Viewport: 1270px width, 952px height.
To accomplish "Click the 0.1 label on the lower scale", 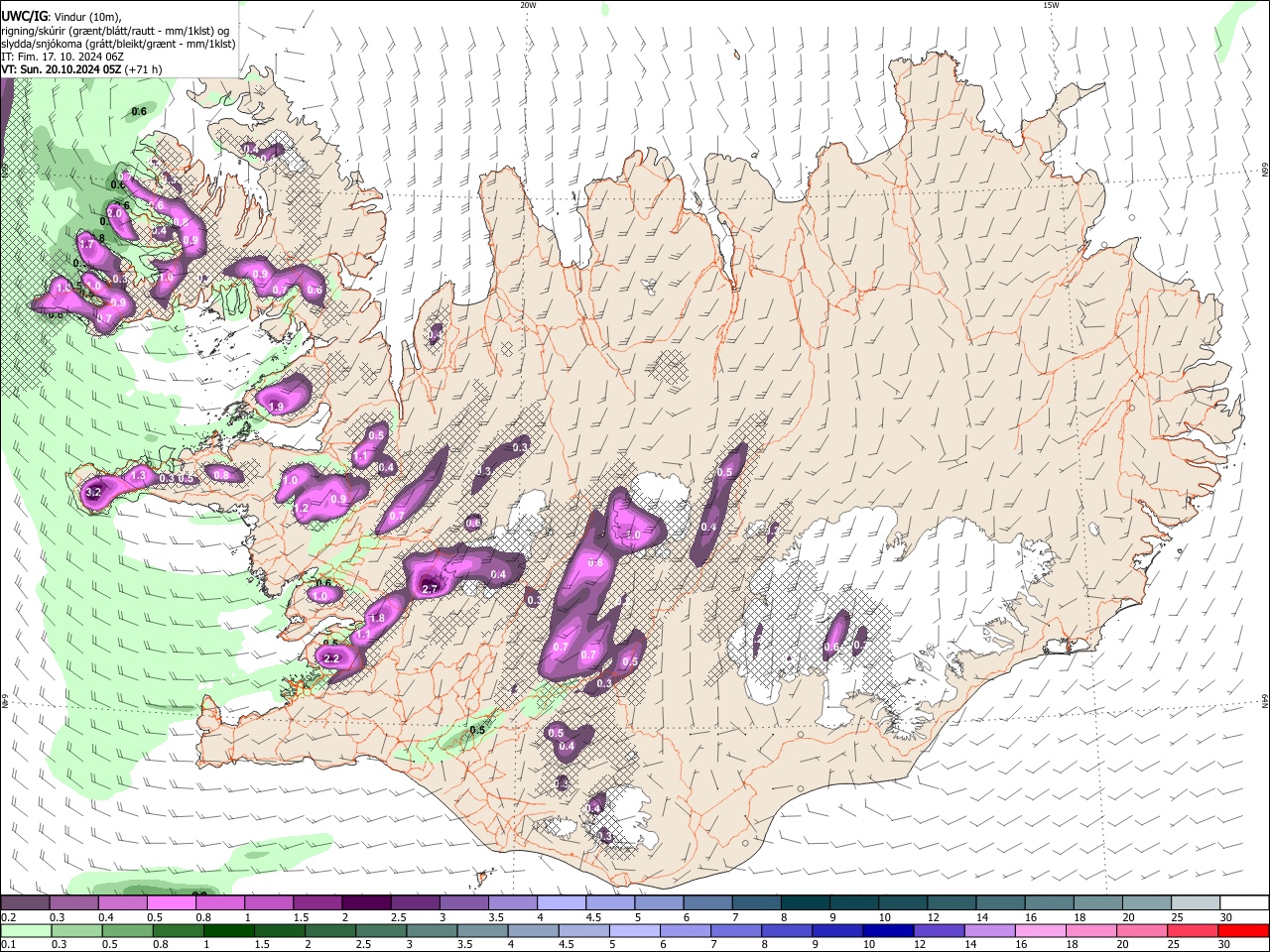I will coord(8,945).
